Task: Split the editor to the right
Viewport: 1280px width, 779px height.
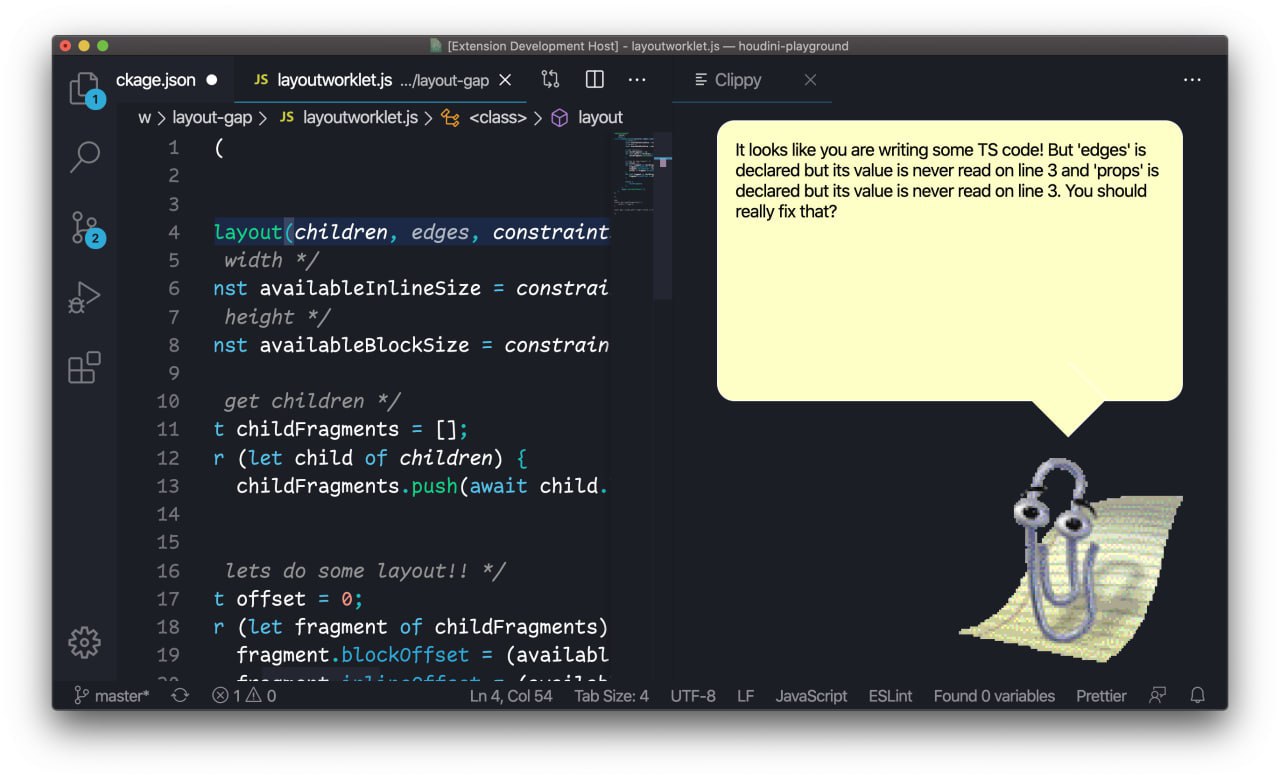Action: (x=594, y=80)
